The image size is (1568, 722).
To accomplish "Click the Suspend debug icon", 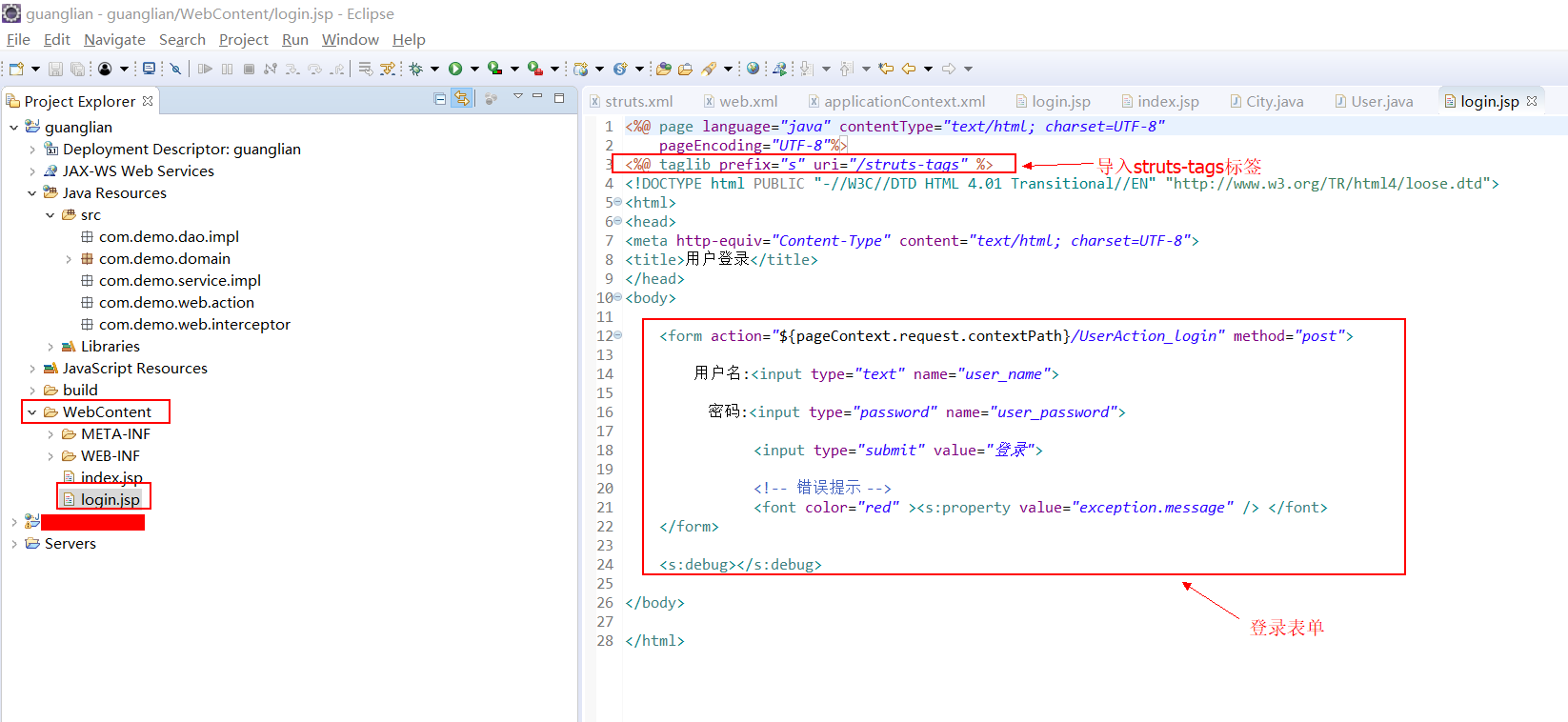I will pyautogui.click(x=227, y=69).
